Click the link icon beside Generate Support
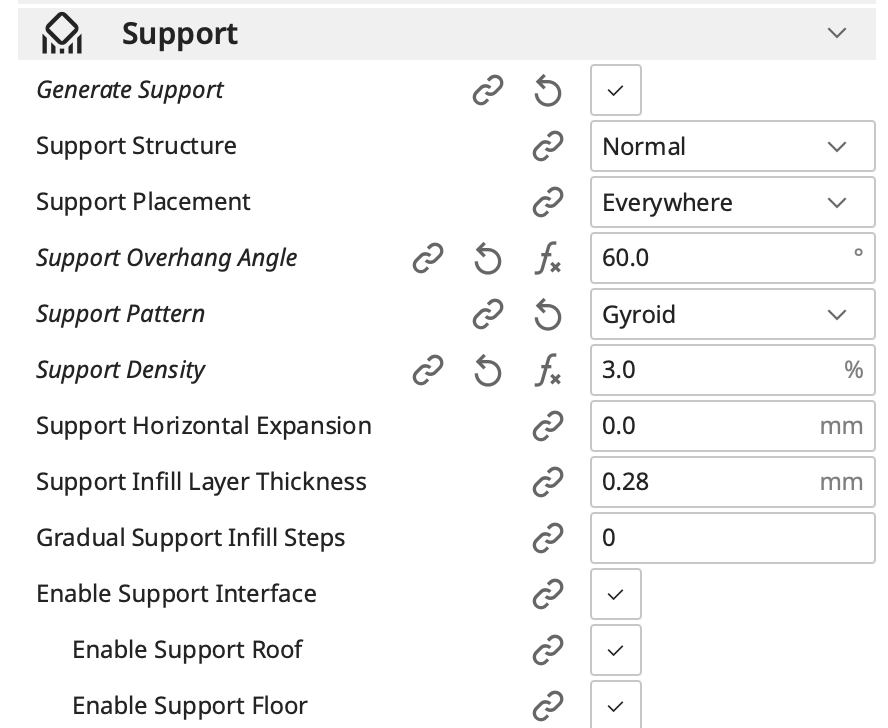This screenshot has height=728, width=888. click(487, 91)
